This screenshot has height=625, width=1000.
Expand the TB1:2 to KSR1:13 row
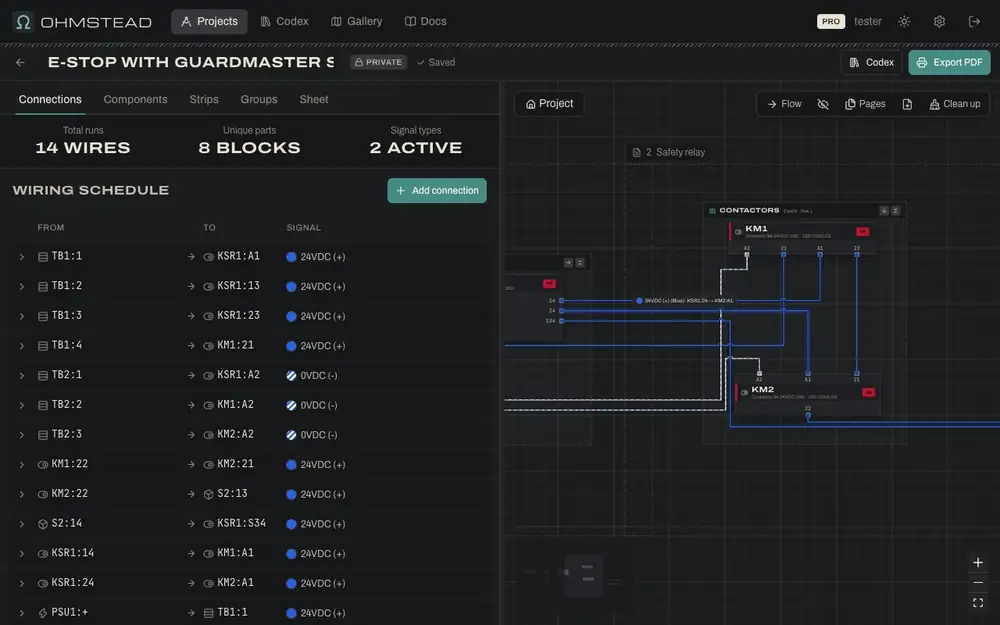[22, 286]
